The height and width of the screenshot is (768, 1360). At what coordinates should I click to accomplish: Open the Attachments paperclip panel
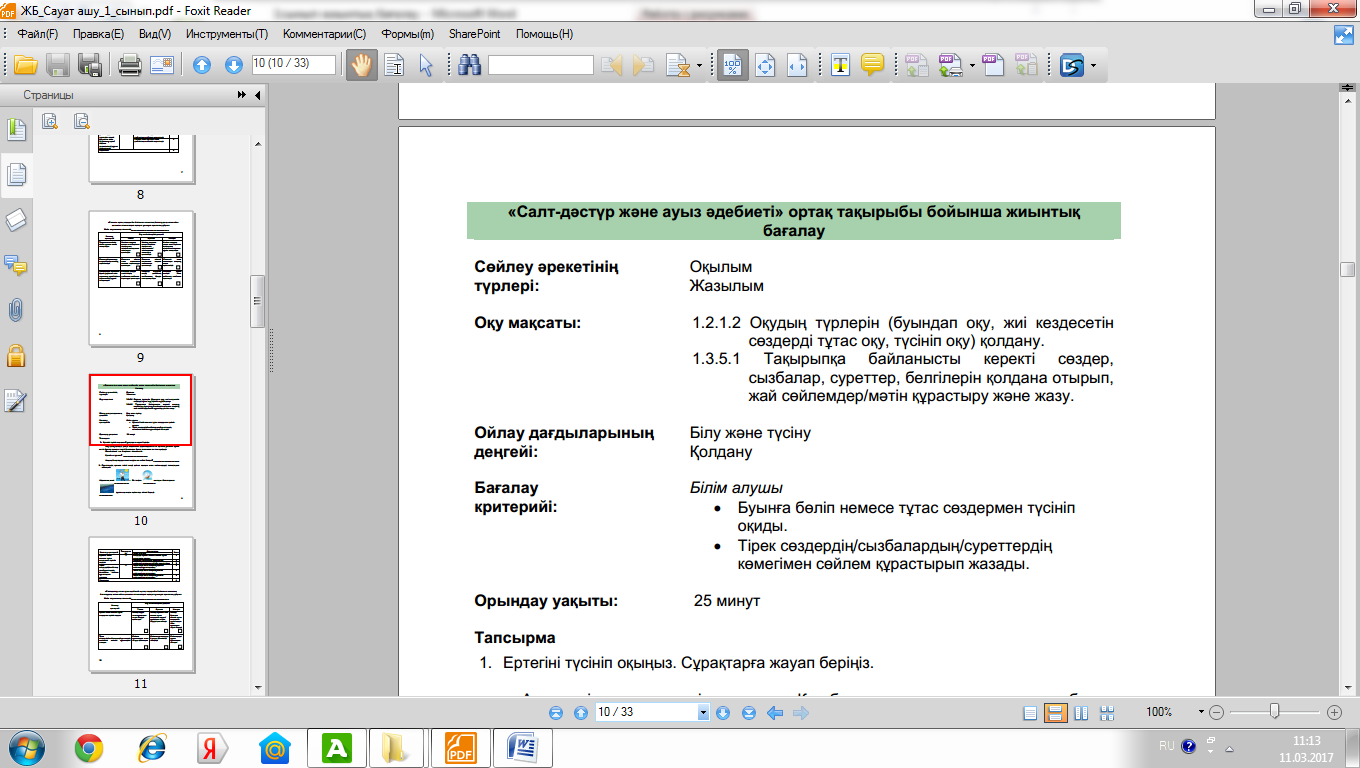coord(17,310)
